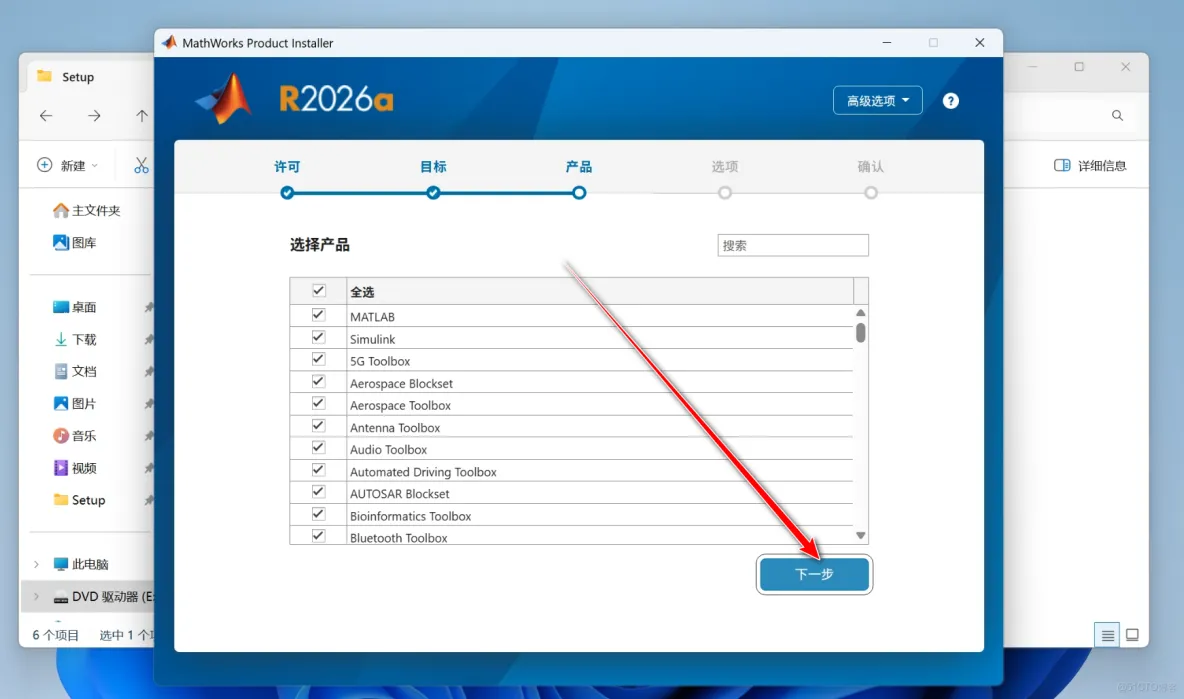
Task: Click the back arrow in Explorer window
Action: coord(46,115)
